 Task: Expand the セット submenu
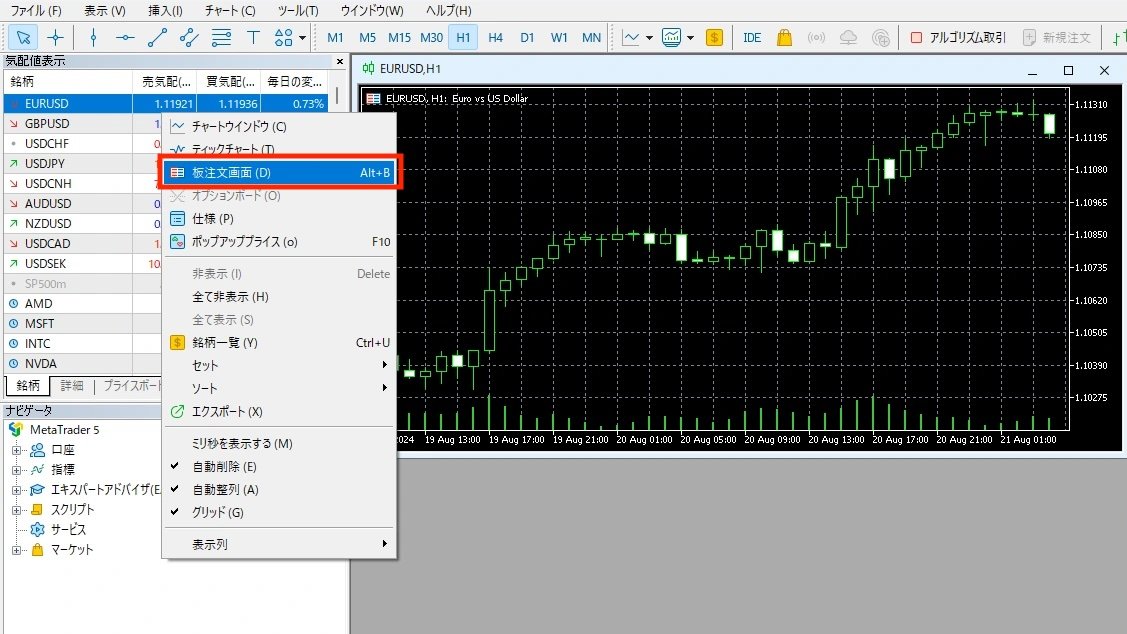click(x=280, y=365)
